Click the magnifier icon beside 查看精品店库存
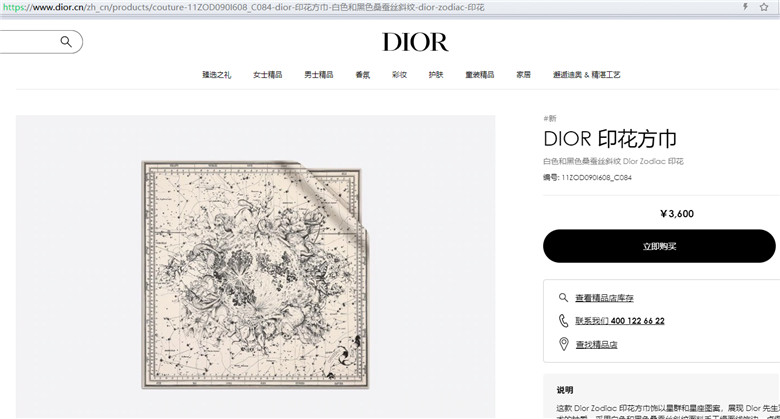This screenshot has height=419, width=780. tap(563, 298)
